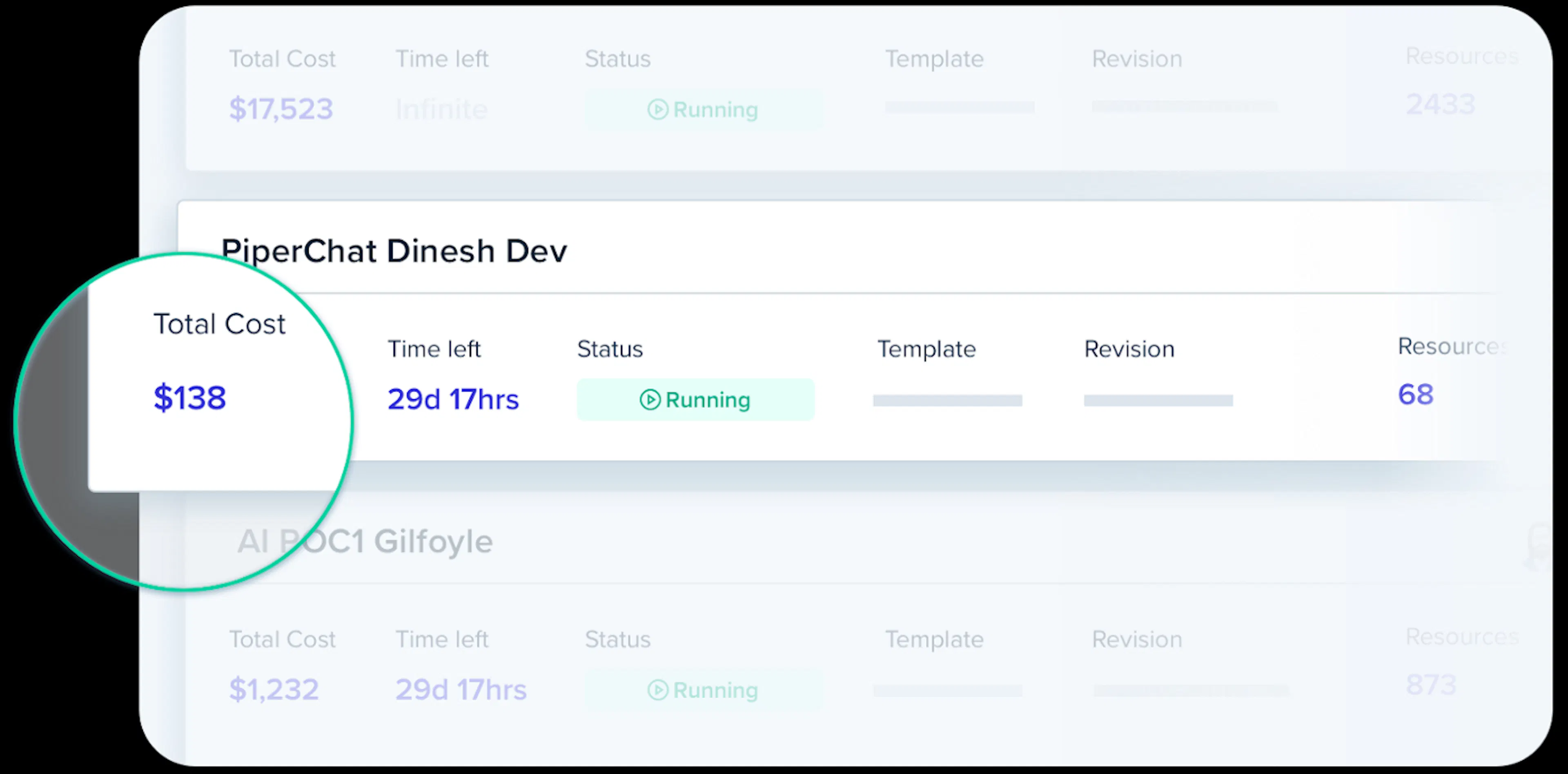Click the $138 total cost value
The width and height of the screenshot is (1568, 774).
[189, 398]
